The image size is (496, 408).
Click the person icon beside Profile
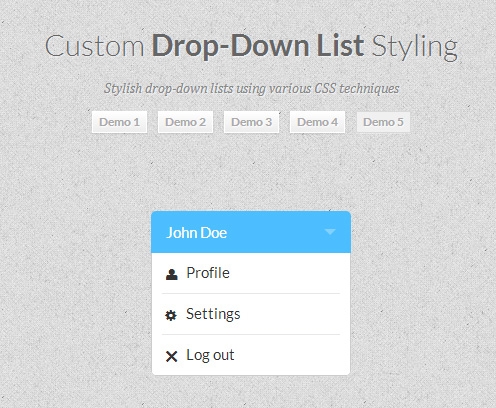click(x=171, y=274)
